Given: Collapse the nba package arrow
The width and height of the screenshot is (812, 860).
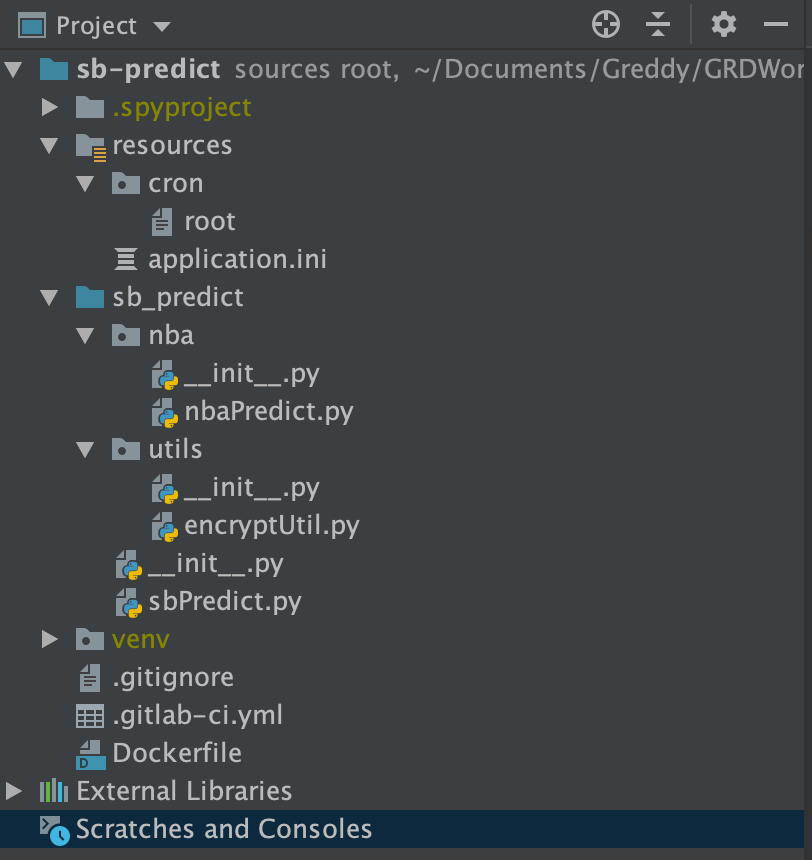Looking at the screenshot, I should click(x=85, y=336).
